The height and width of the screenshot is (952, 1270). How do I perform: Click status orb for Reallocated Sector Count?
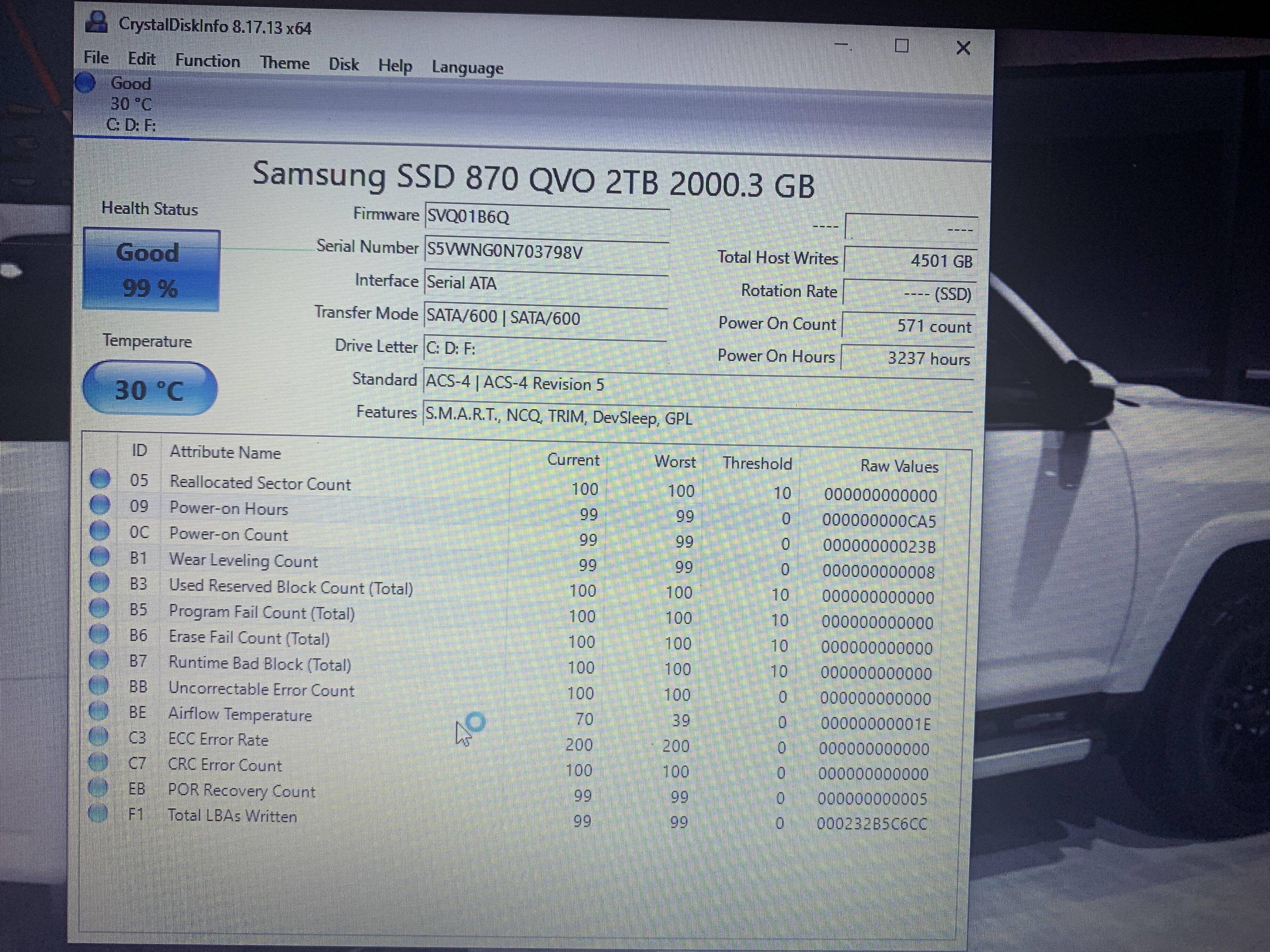(x=100, y=479)
